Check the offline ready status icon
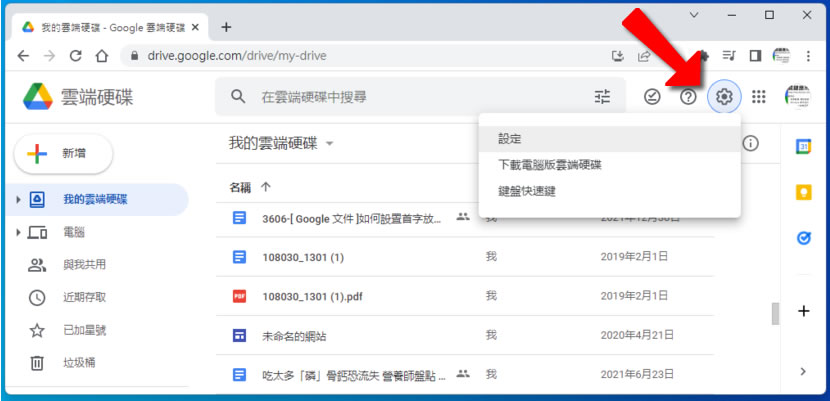 [x=652, y=97]
